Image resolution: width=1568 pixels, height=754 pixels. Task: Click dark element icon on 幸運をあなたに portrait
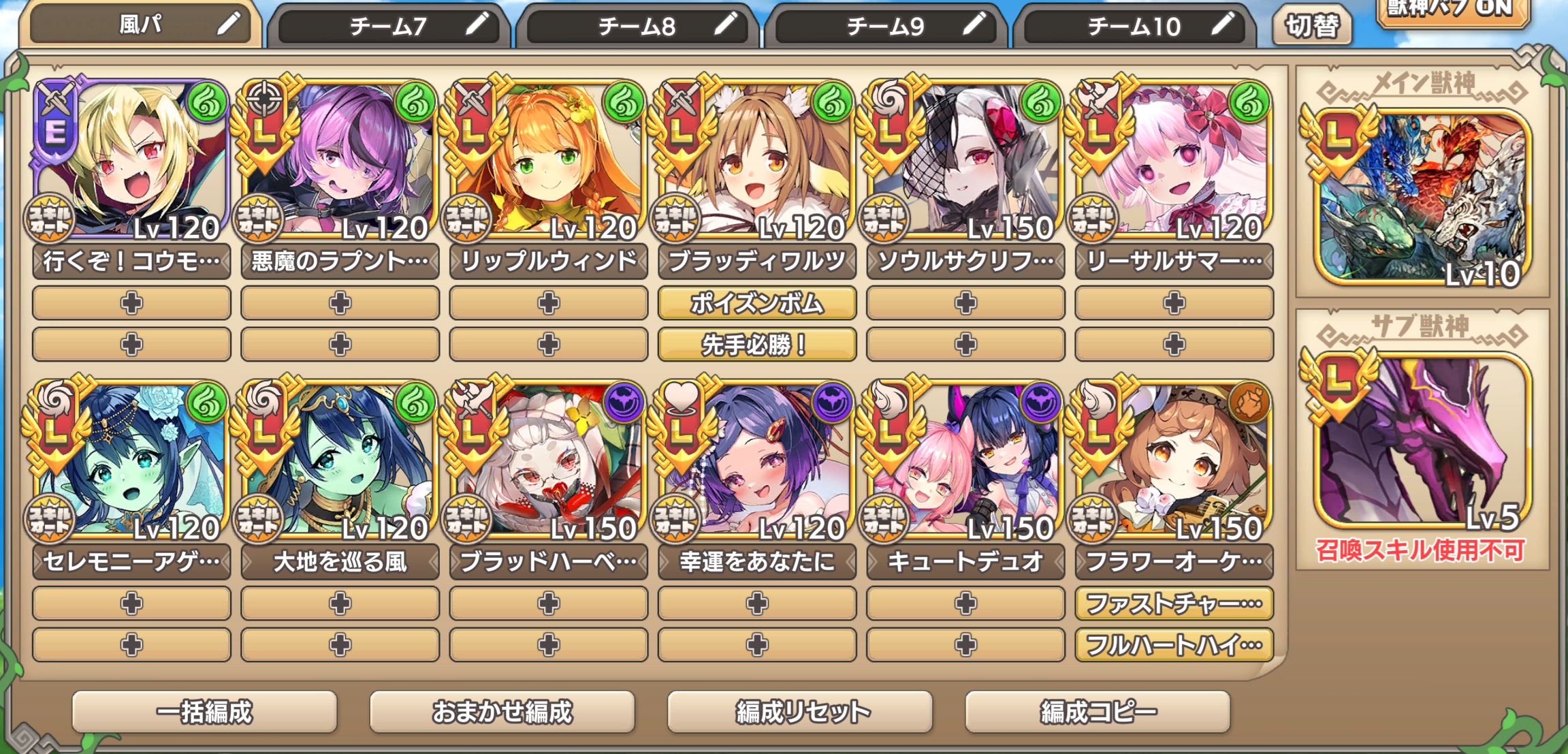831,403
